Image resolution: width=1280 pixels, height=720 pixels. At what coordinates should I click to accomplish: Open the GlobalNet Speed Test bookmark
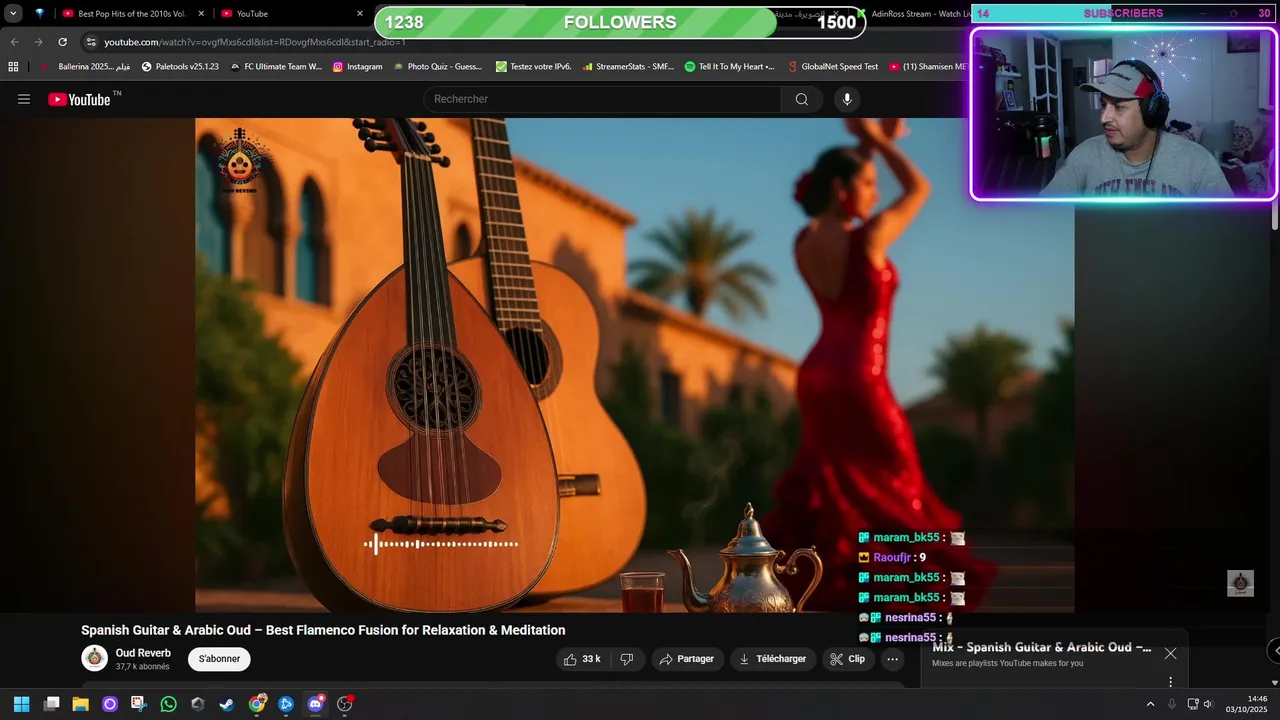pyautogui.click(x=833, y=67)
